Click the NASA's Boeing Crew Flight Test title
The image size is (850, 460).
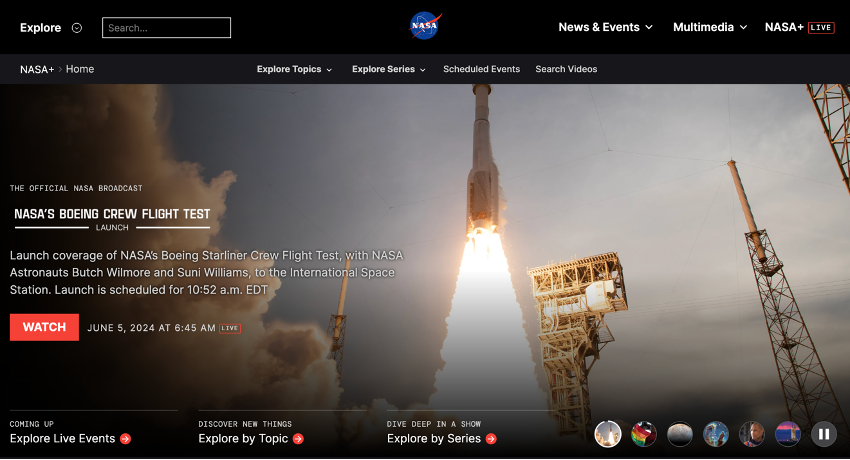click(x=112, y=214)
